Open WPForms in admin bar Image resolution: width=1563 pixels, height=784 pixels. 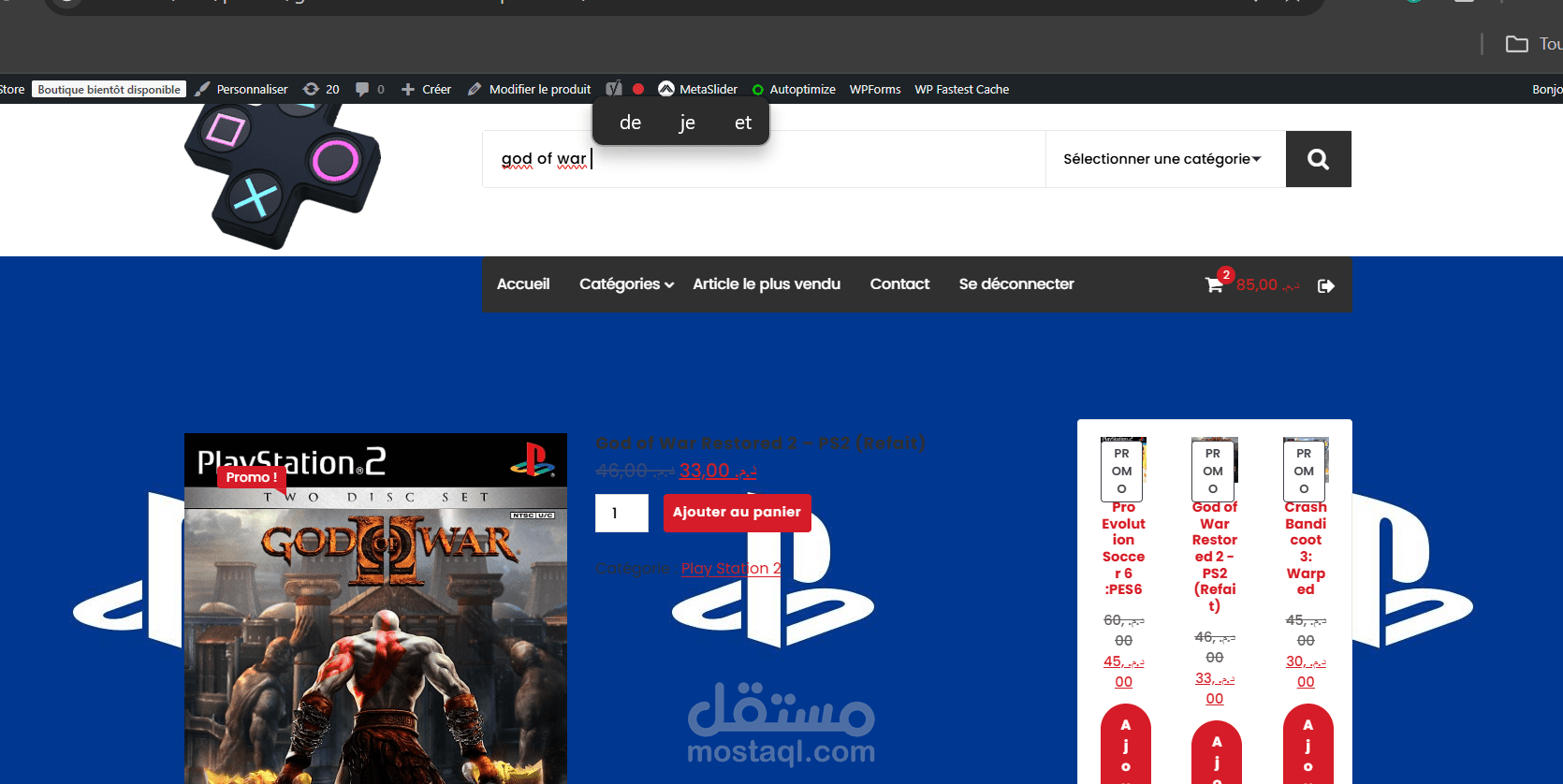[x=875, y=89]
